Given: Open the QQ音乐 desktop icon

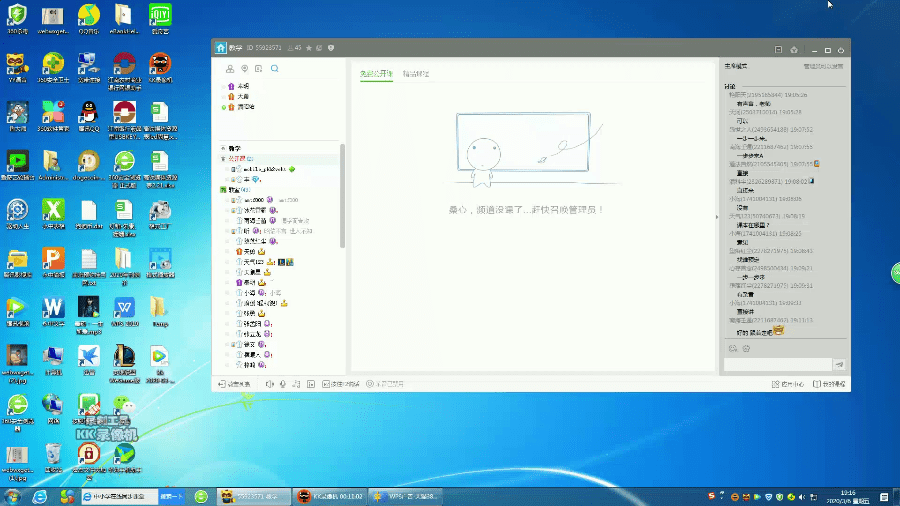Looking at the screenshot, I should (x=88, y=19).
